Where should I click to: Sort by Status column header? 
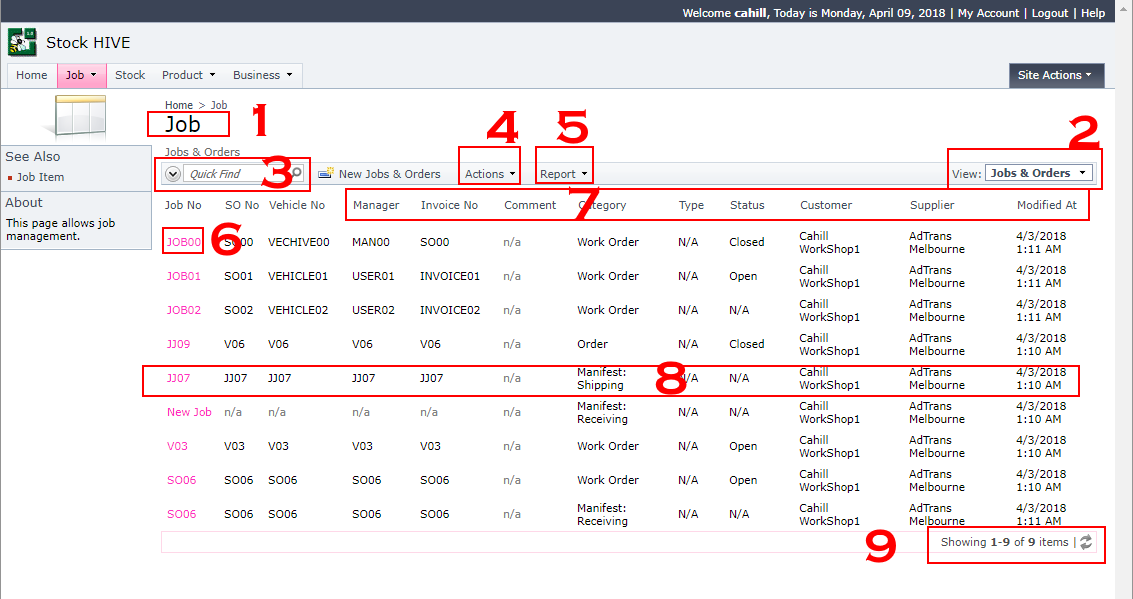[747, 205]
